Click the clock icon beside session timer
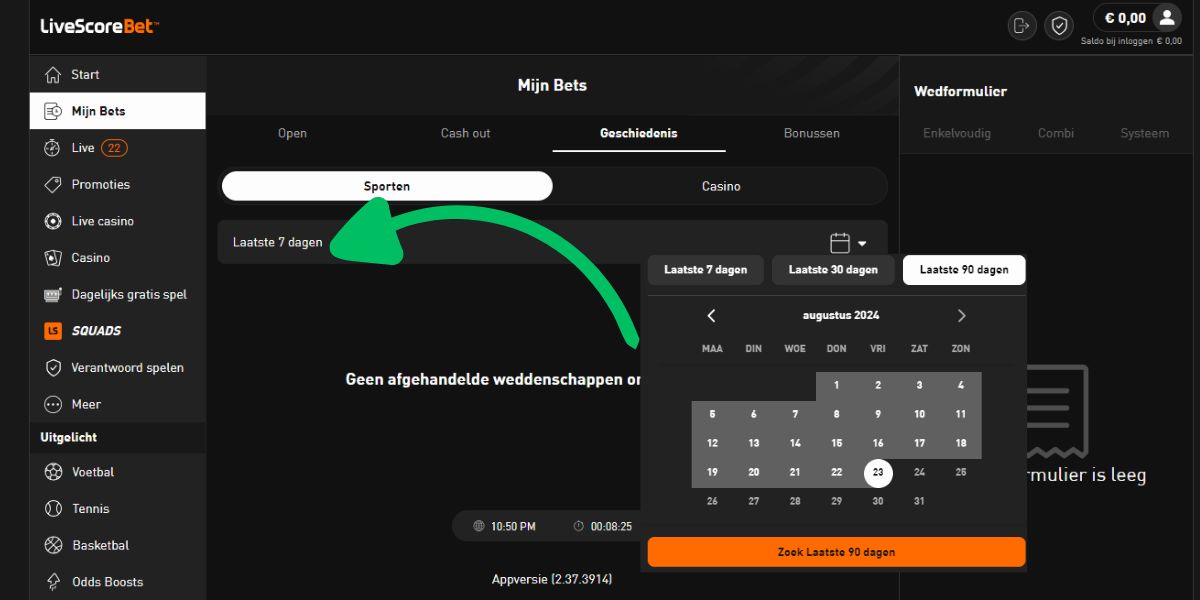Screen dimensions: 1200x600 point(579,526)
